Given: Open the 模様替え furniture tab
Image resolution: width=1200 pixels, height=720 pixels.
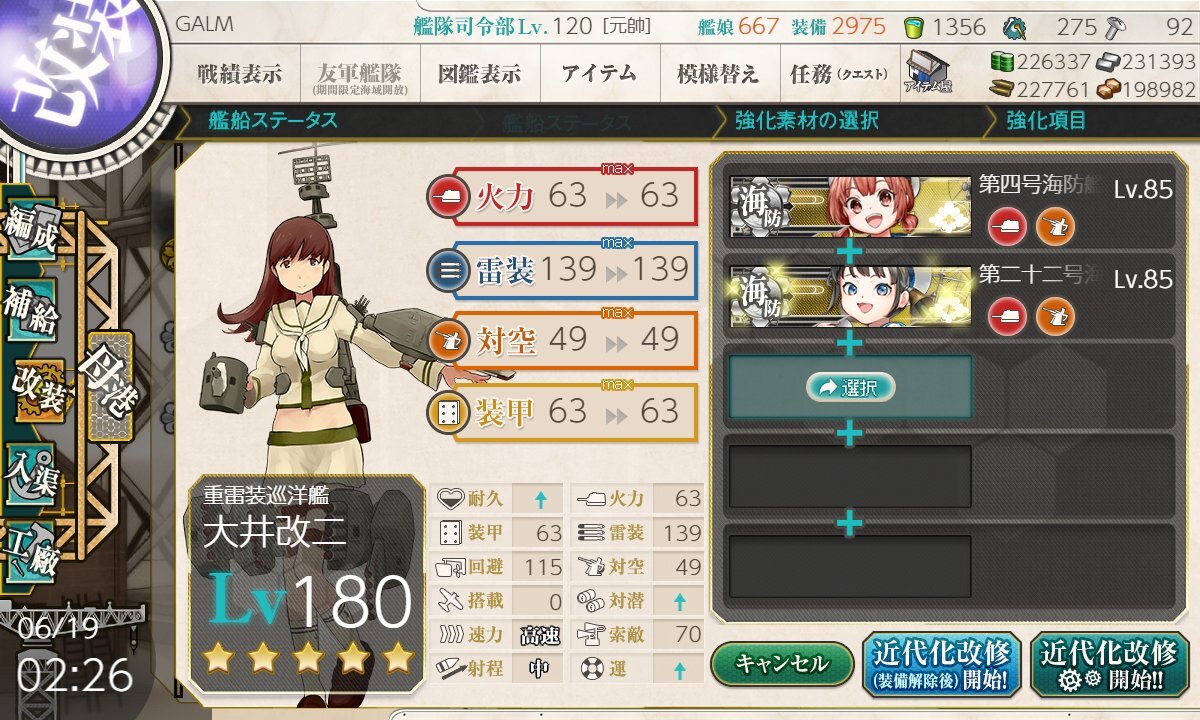Looking at the screenshot, I should 718,73.
